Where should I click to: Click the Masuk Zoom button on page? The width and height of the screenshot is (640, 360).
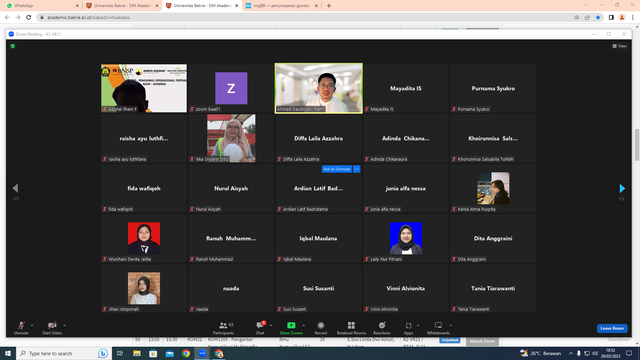[482, 341]
